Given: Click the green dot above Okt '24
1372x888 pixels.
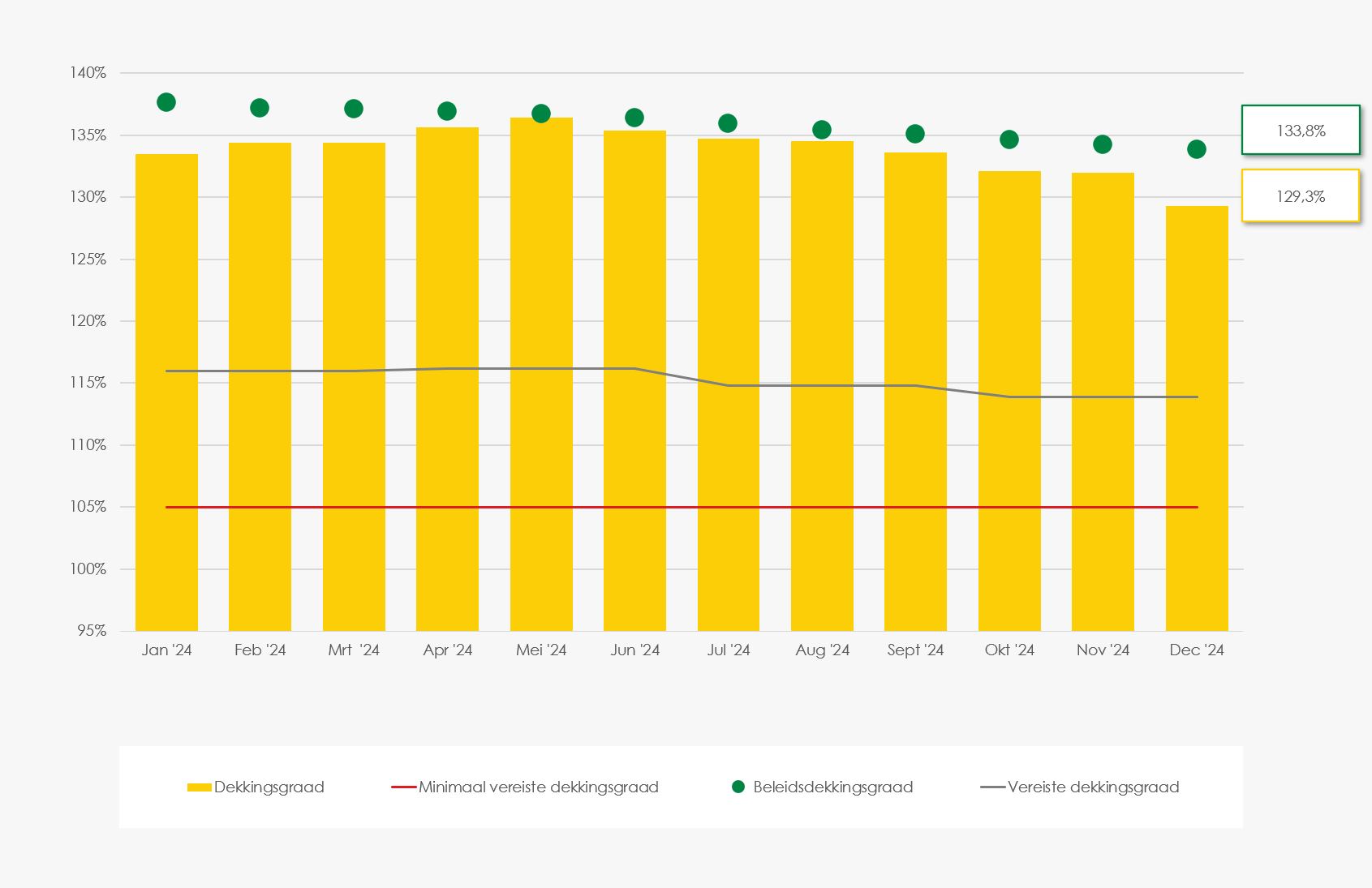Looking at the screenshot, I should 1009,139.
